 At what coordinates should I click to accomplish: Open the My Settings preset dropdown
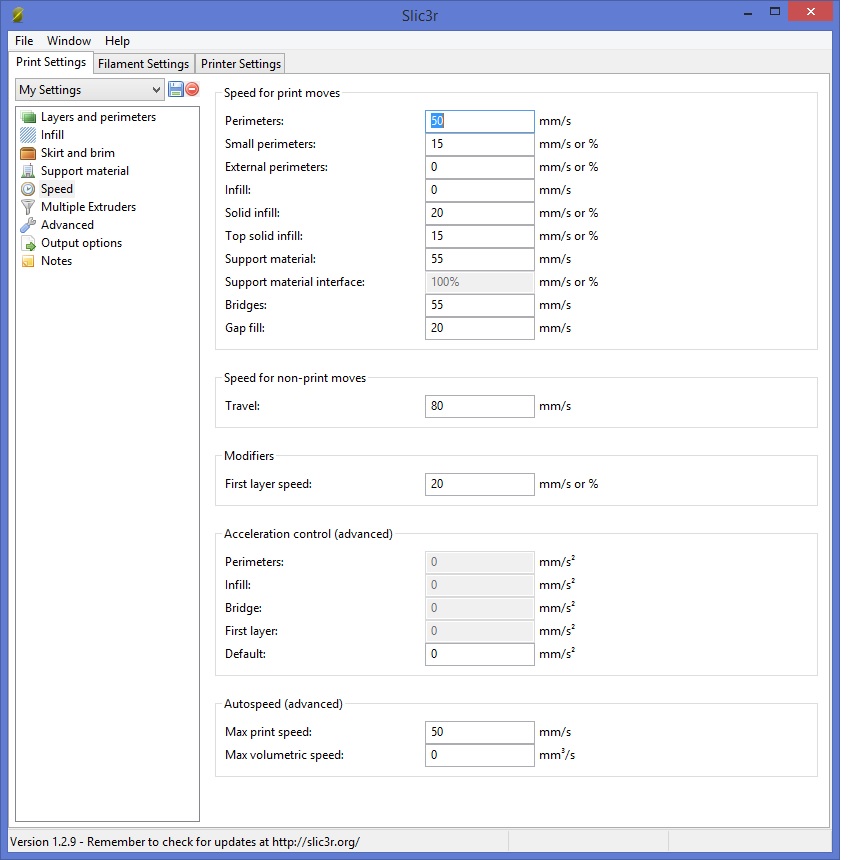pos(90,90)
